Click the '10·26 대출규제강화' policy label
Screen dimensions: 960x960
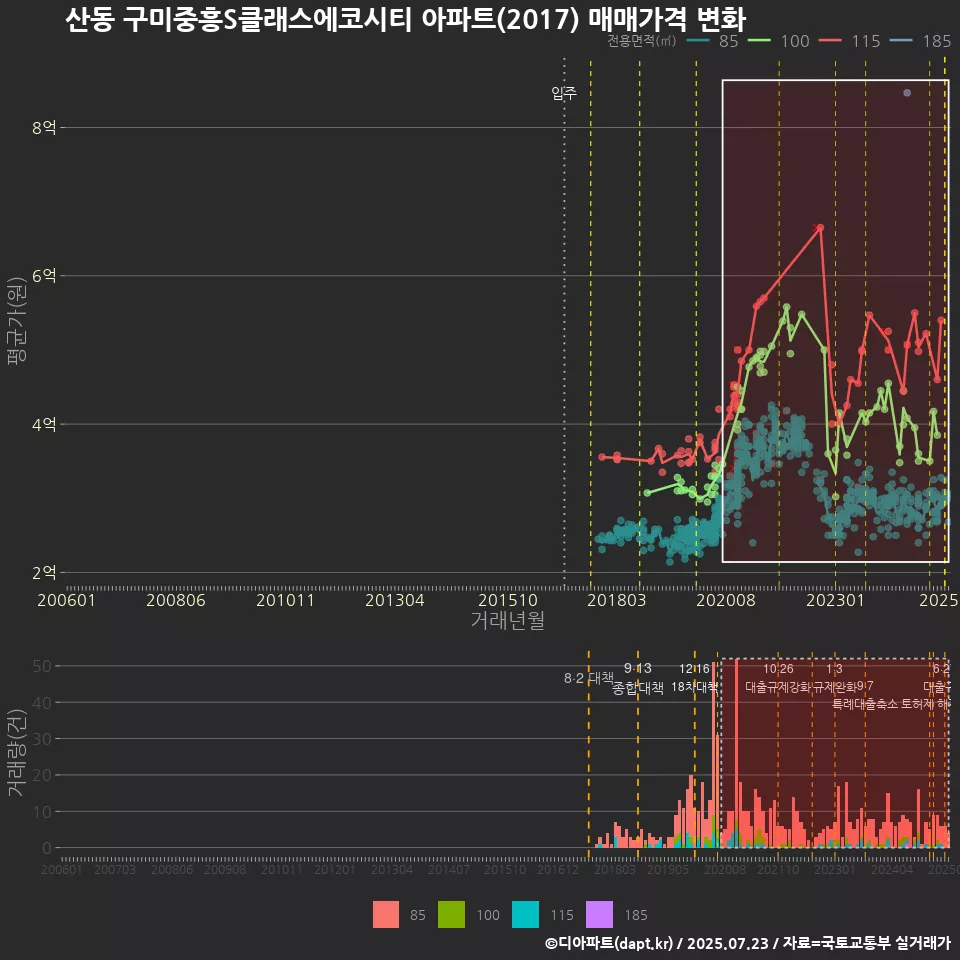pyautogui.click(x=778, y=678)
